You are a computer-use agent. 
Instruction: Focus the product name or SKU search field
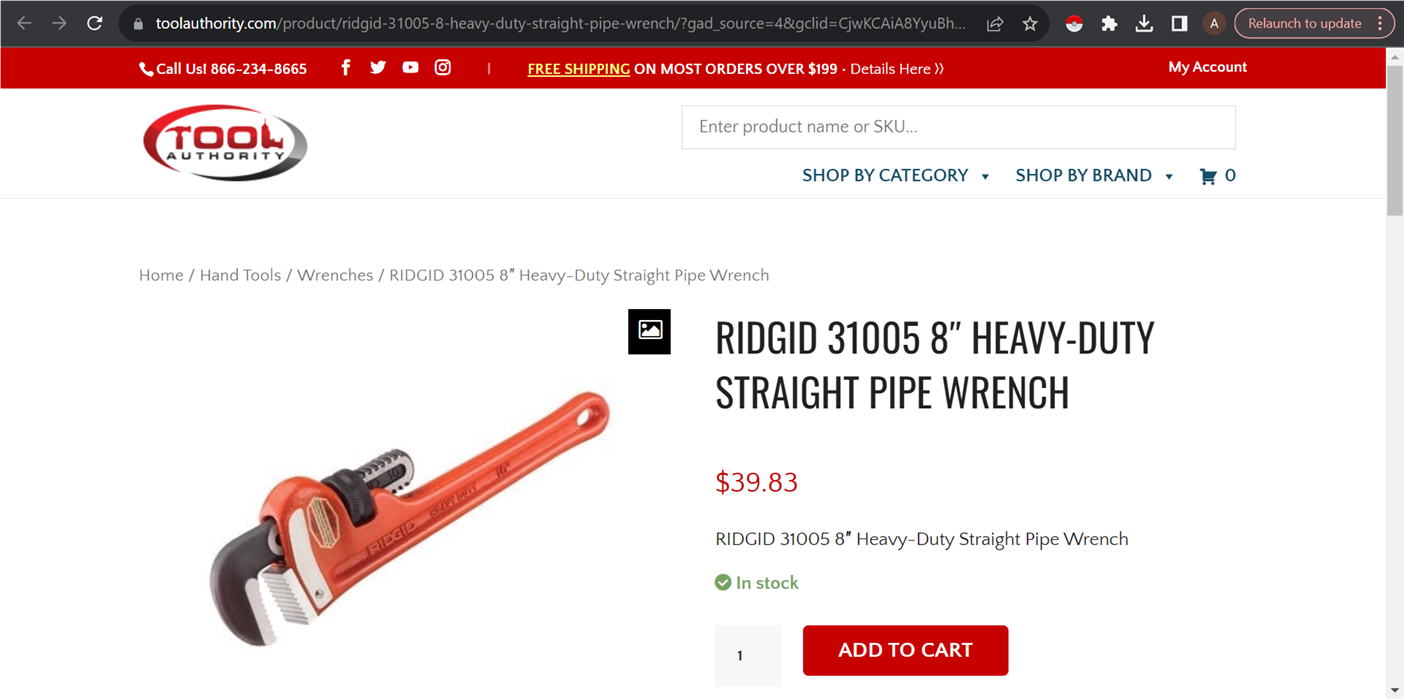pyautogui.click(x=958, y=127)
